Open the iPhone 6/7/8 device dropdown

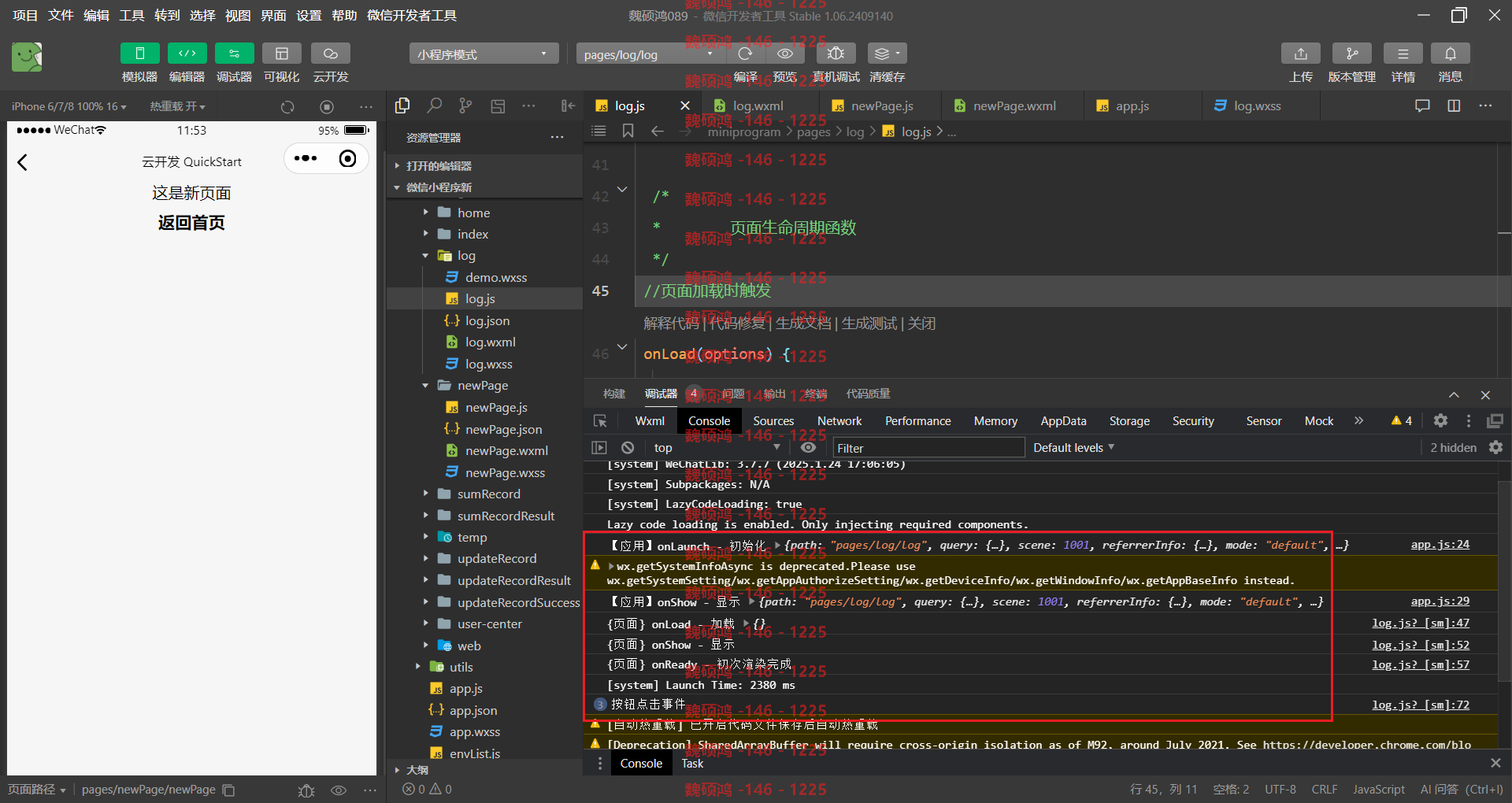tap(69, 106)
